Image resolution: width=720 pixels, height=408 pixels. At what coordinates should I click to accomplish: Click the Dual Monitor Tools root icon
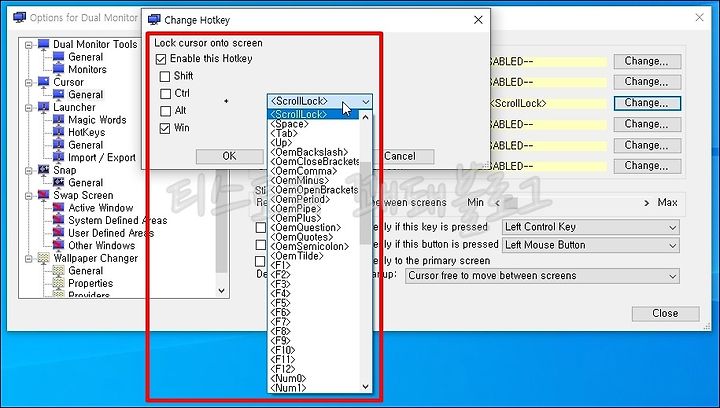pos(44,44)
